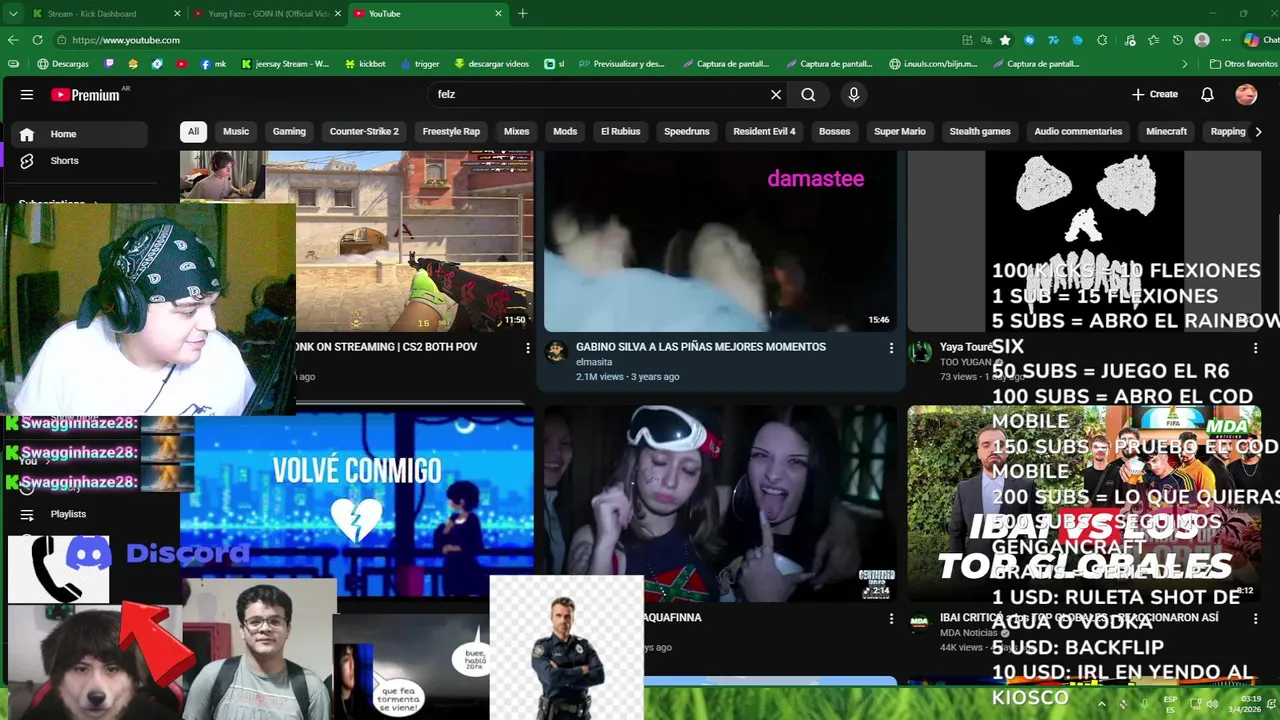Click the Create button
The width and height of the screenshot is (1280, 720).
1155,95
